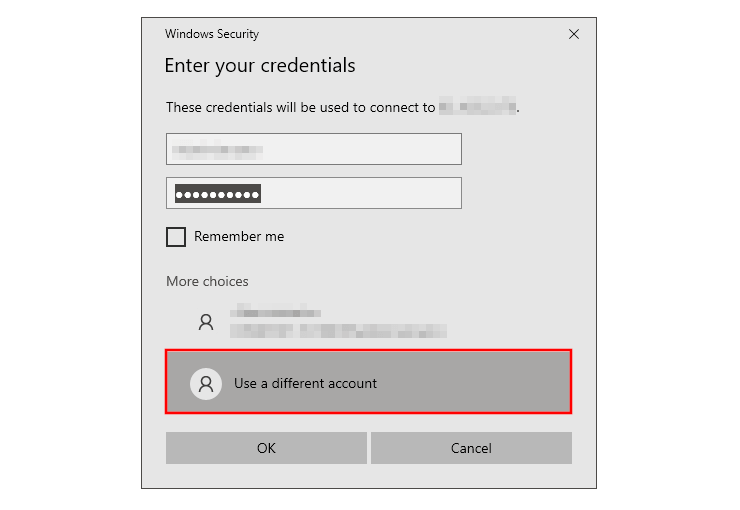The image size is (740, 510).
Task: Close the Windows Security dialog
Action: tap(574, 34)
